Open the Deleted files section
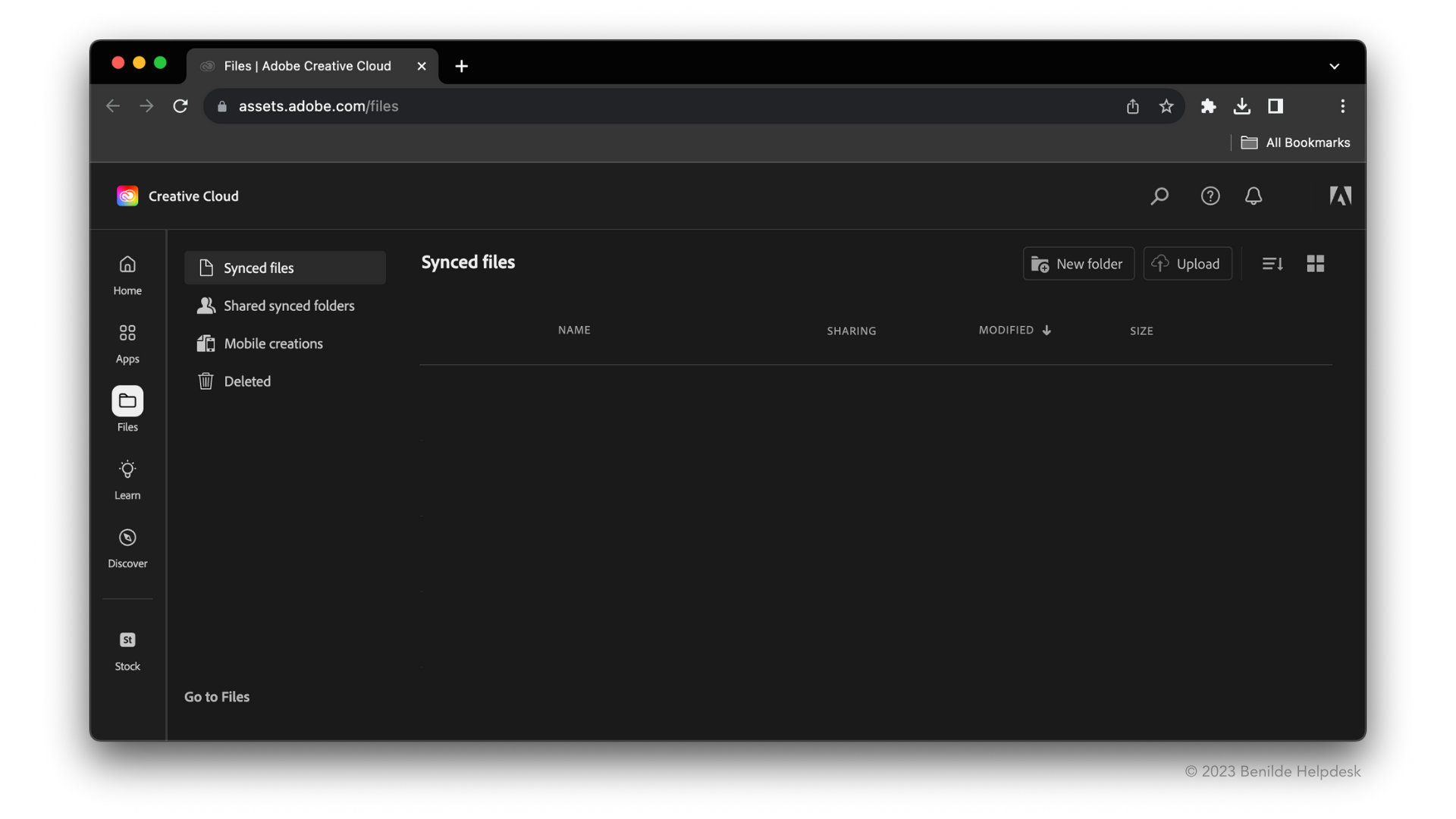This screenshot has width=1456, height=819. point(246,381)
